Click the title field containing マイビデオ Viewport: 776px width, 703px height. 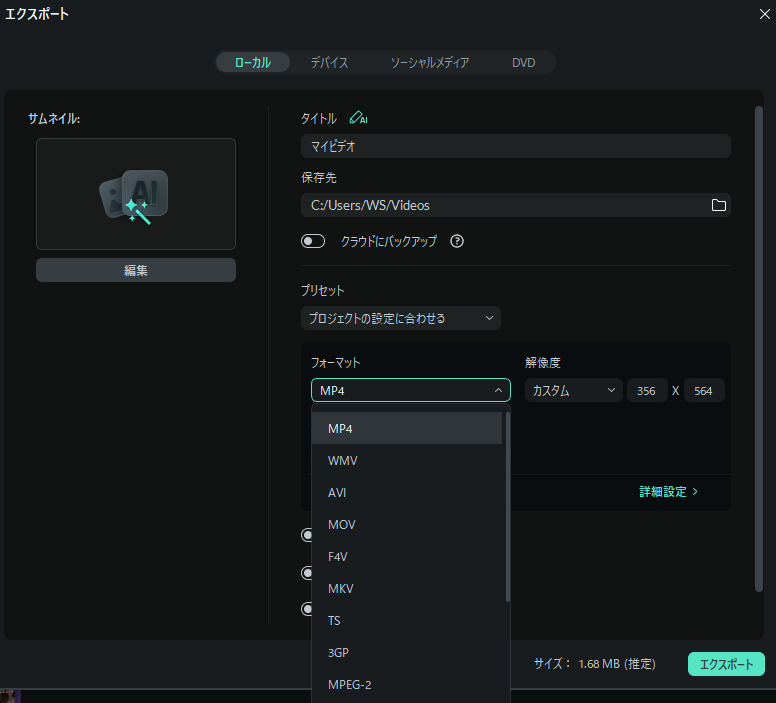(x=516, y=146)
